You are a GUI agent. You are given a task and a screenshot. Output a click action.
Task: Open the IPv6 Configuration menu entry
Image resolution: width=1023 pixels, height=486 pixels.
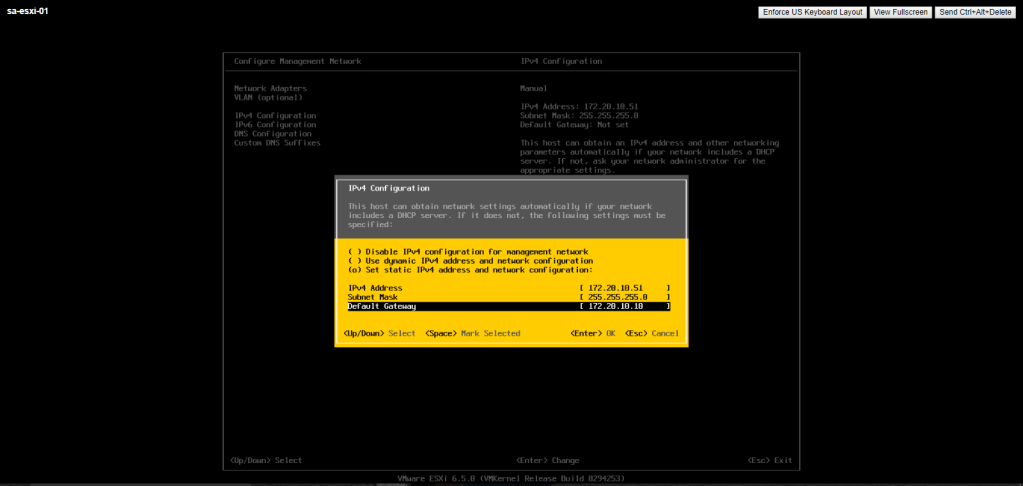coord(274,124)
